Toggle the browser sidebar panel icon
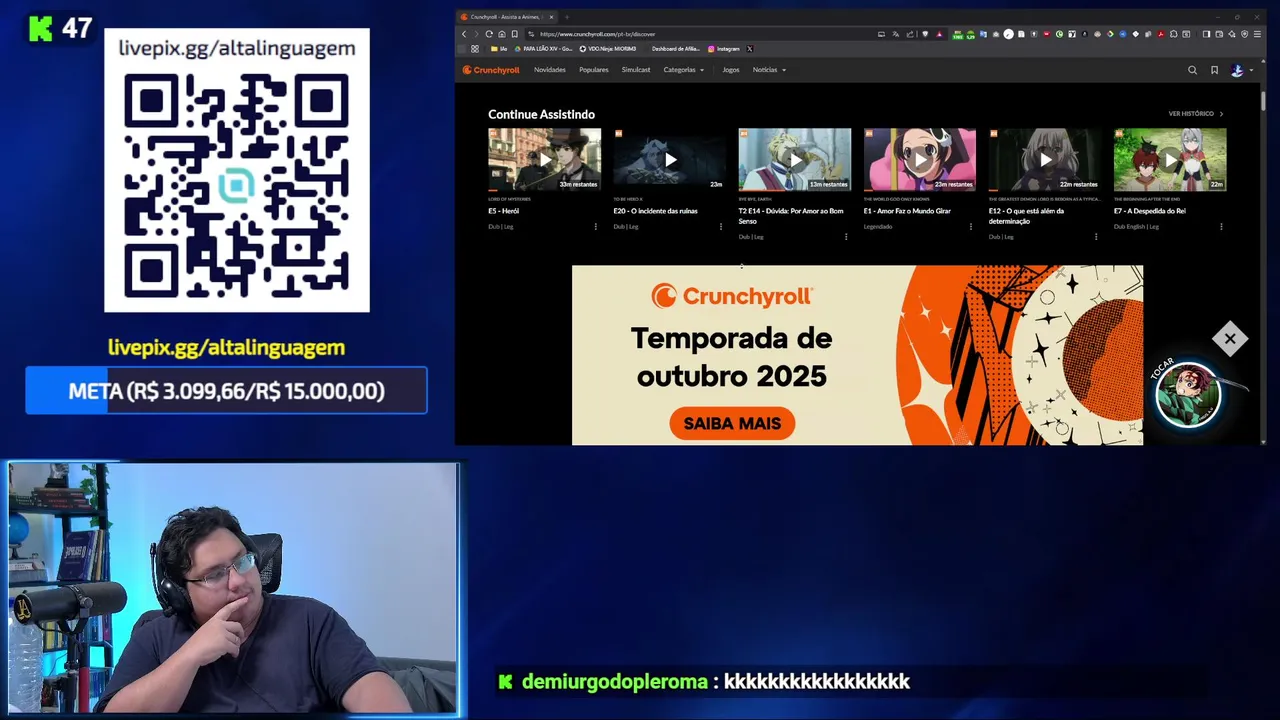Screen dimensions: 1280x720 tap(1206, 34)
